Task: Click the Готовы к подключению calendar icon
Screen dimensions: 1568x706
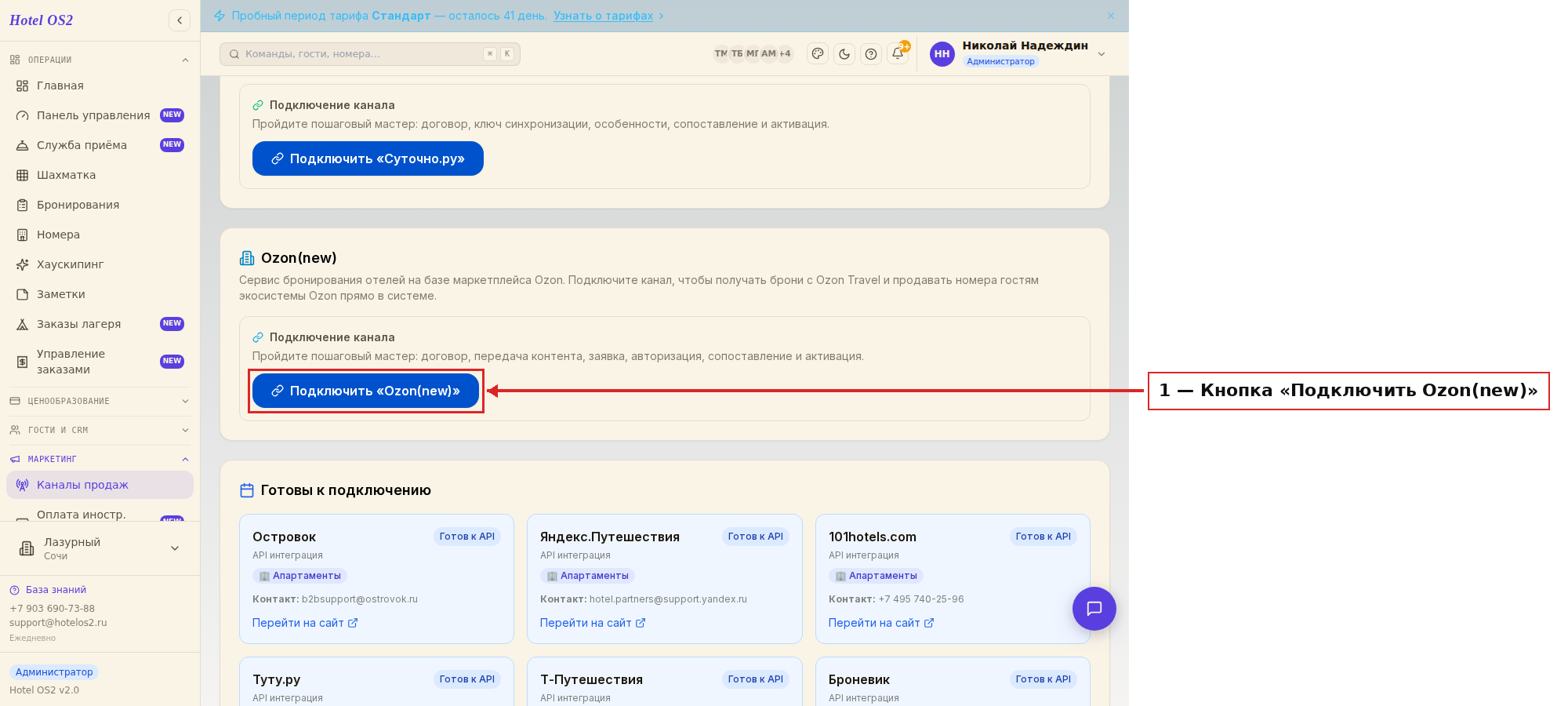Action: coord(247,490)
